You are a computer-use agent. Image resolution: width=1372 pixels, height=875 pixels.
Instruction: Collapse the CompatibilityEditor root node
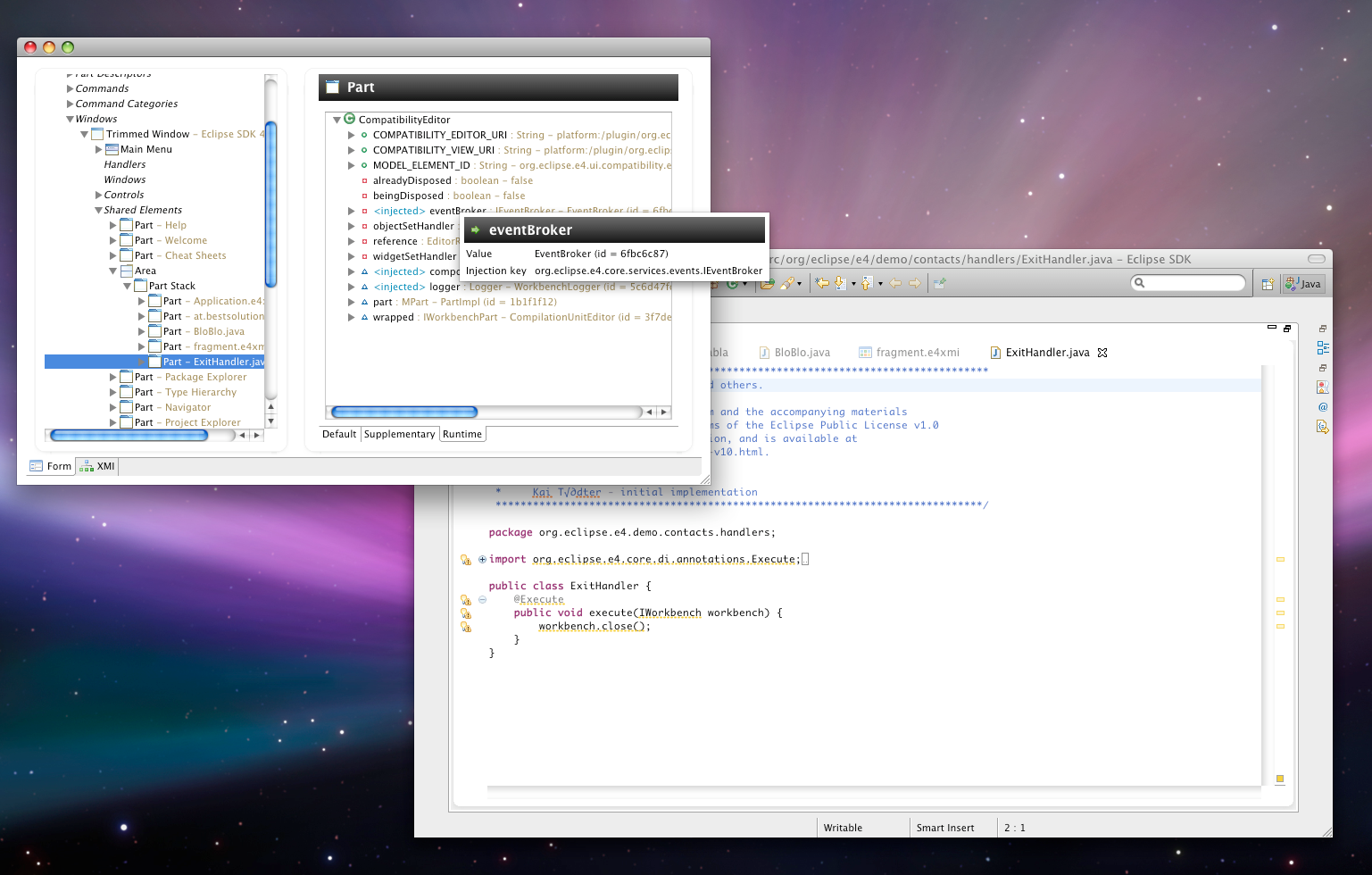coord(337,120)
